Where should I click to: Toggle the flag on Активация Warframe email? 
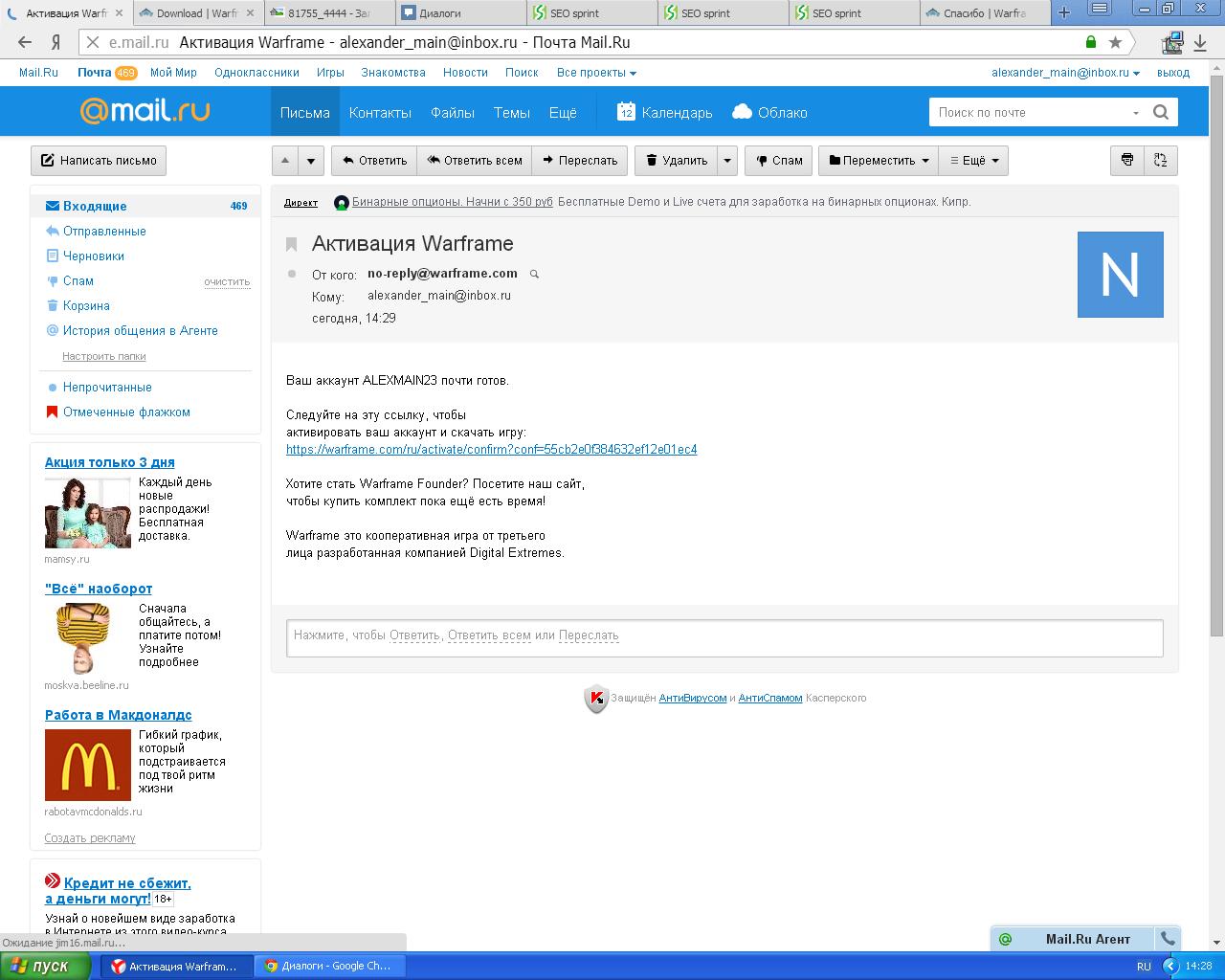point(292,244)
